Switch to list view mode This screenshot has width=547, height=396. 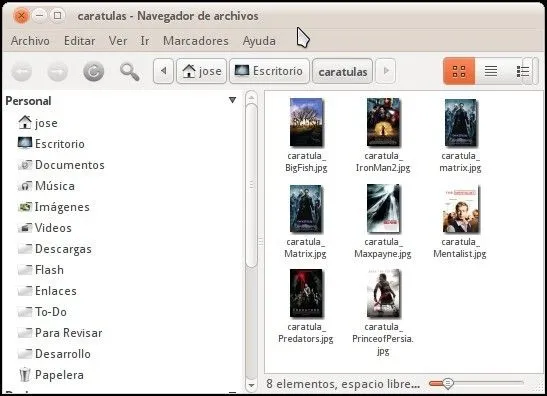coord(490,71)
